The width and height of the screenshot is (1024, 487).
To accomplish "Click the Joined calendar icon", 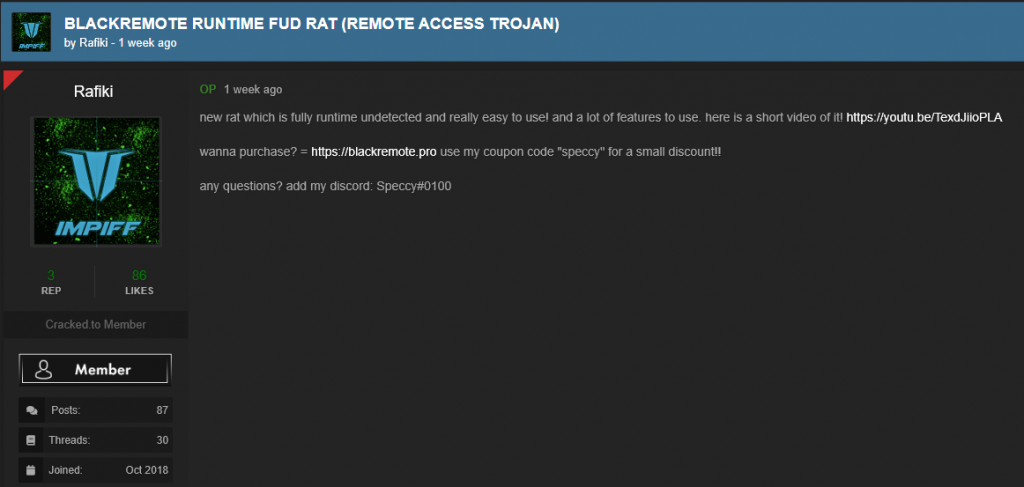I will coord(31,469).
